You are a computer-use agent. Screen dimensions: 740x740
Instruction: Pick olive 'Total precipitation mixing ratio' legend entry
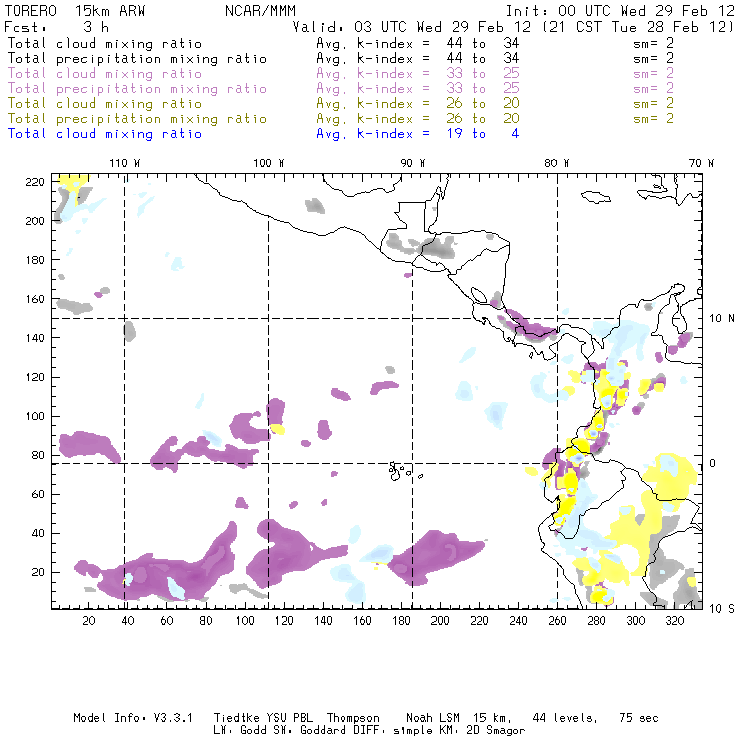(x=137, y=119)
